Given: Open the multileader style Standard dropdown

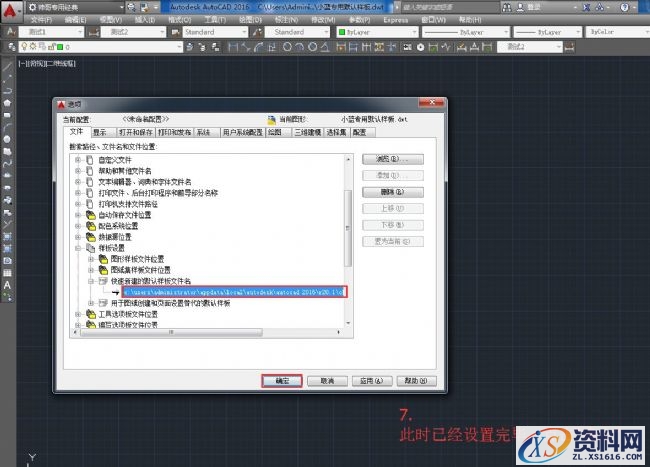Looking at the screenshot, I should click(x=297, y=32).
